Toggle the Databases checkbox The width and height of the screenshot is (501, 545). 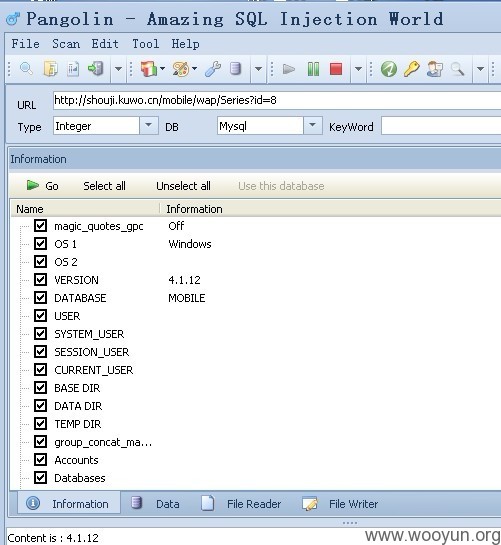point(40,478)
